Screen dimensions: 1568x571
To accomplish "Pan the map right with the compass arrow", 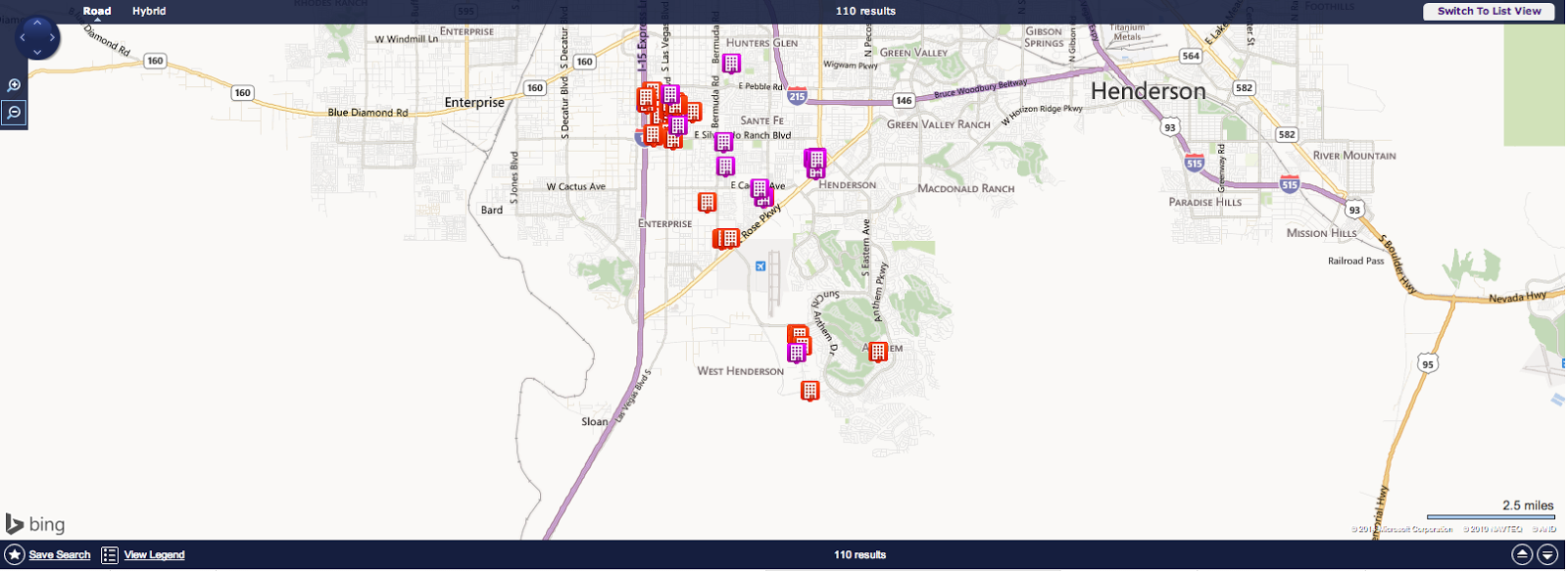I will pyautogui.click(x=52, y=37).
